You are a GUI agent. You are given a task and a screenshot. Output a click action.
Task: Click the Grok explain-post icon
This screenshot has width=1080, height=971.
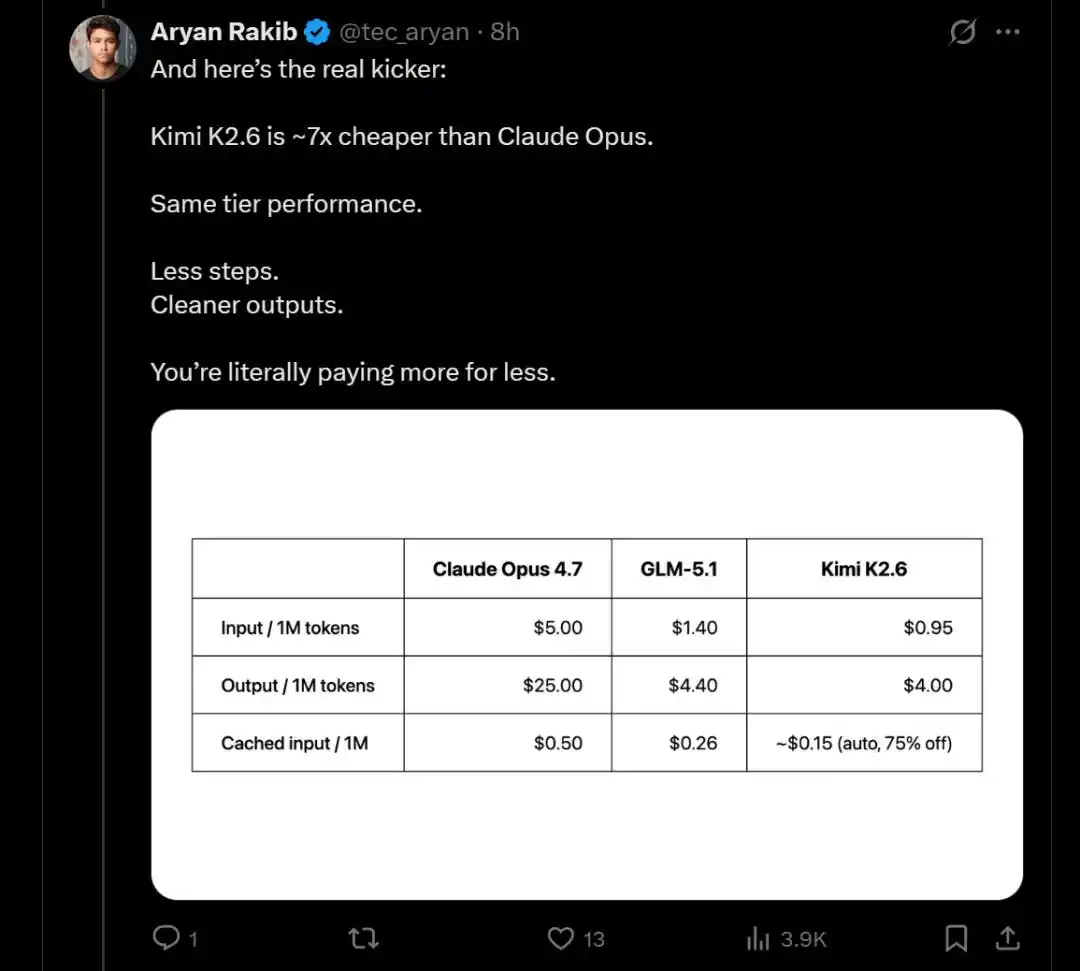click(962, 33)
